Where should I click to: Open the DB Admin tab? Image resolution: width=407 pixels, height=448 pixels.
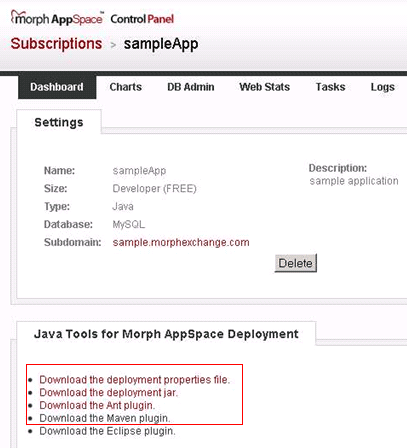tap(191, 87)
